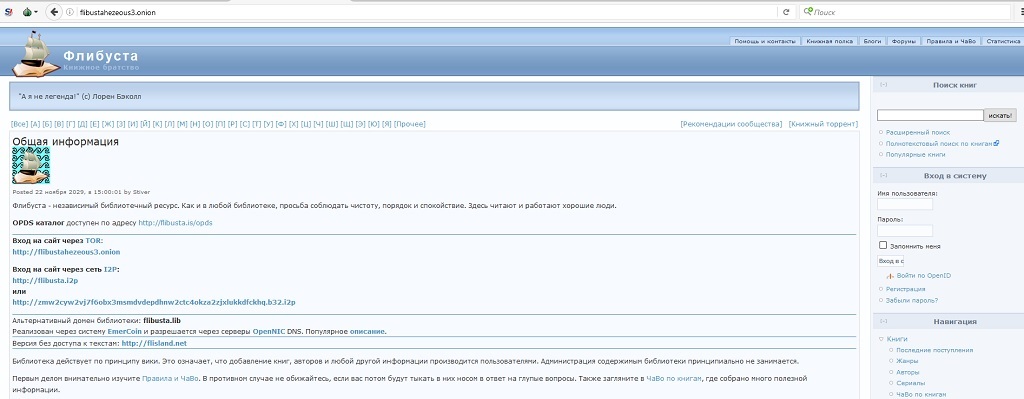Viewport: 1024px width, 399px height.
Task: Open the Tor onion button menu
Action: coord(30,12)
